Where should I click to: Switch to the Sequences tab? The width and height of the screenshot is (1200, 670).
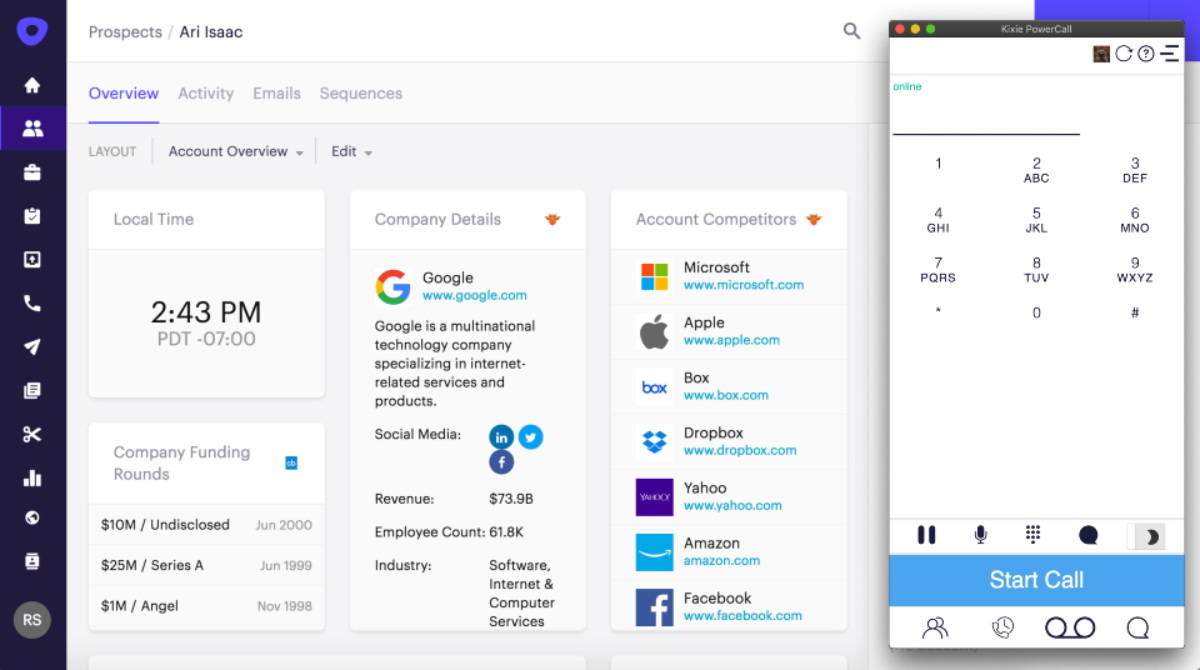point(360,94)
